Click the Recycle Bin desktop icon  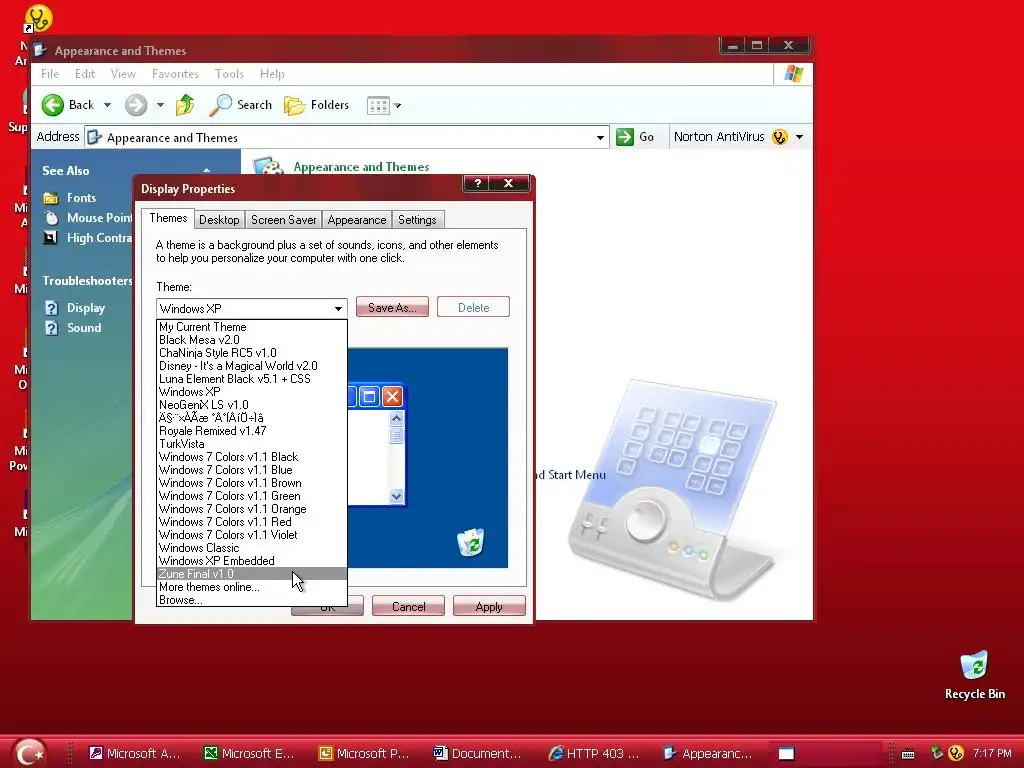(x=974, y=665)
